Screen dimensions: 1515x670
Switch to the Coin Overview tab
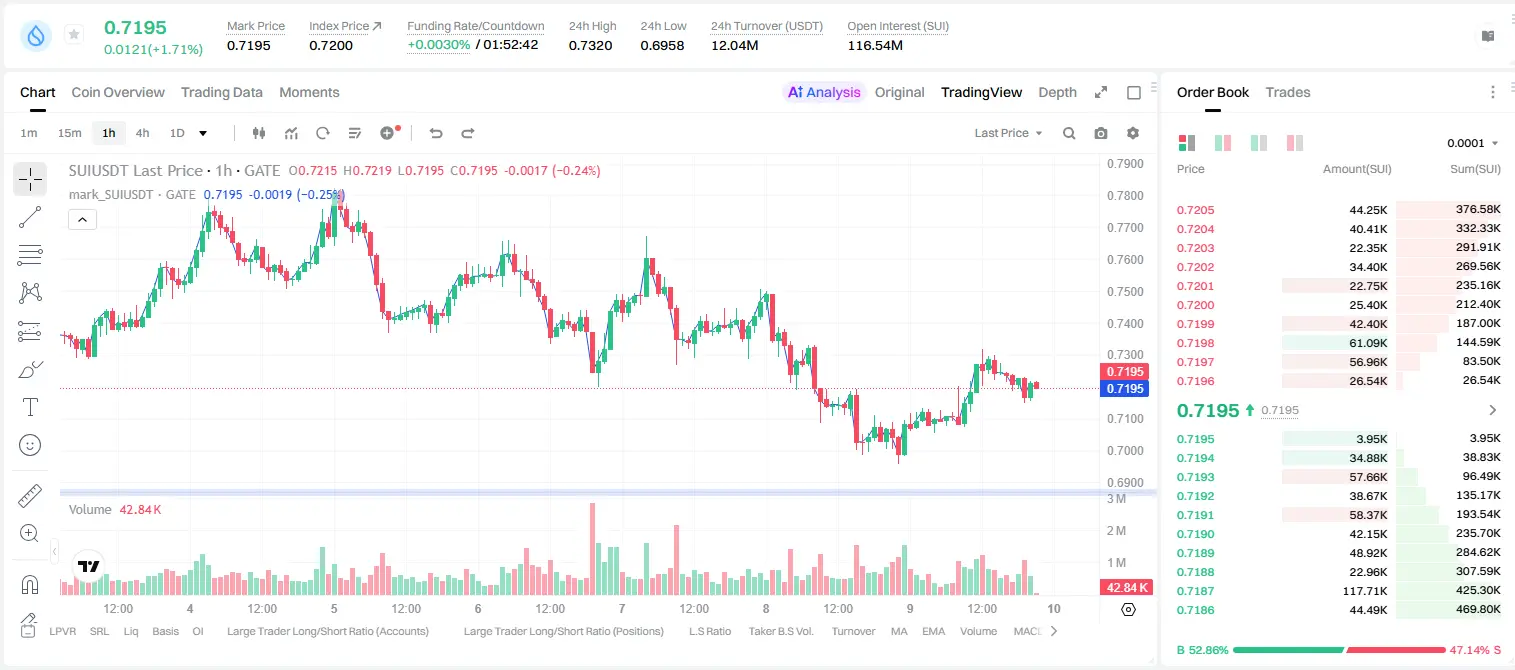(118, 92)
